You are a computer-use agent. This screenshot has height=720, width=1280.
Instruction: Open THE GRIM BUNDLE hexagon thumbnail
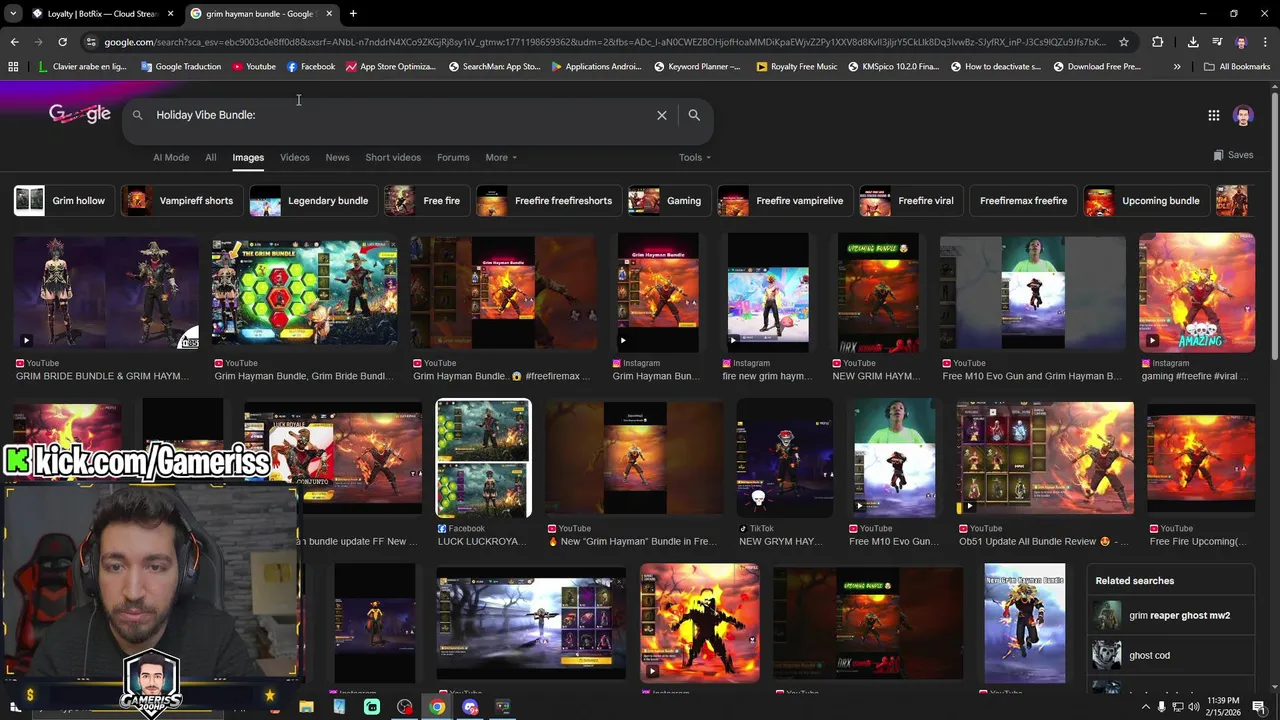[x=304, y=293]
